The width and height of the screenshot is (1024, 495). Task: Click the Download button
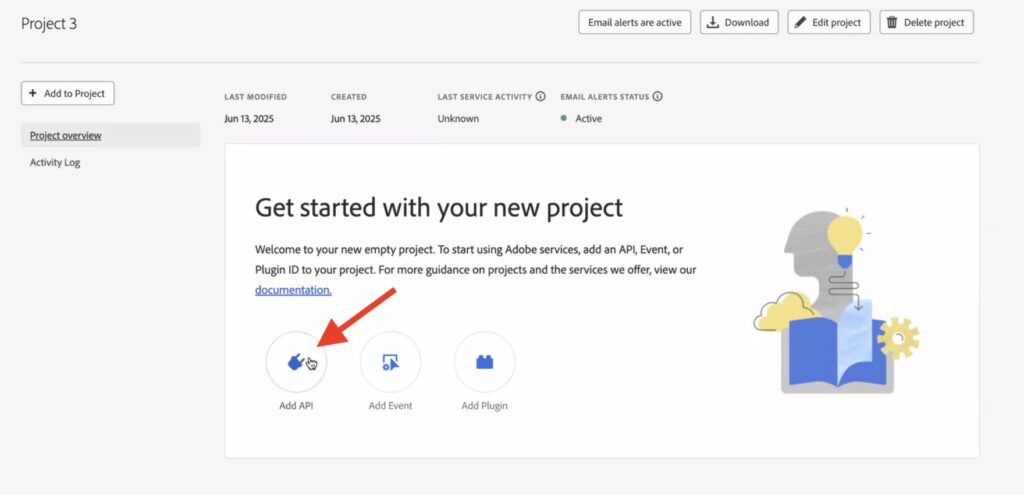(739, 22)
